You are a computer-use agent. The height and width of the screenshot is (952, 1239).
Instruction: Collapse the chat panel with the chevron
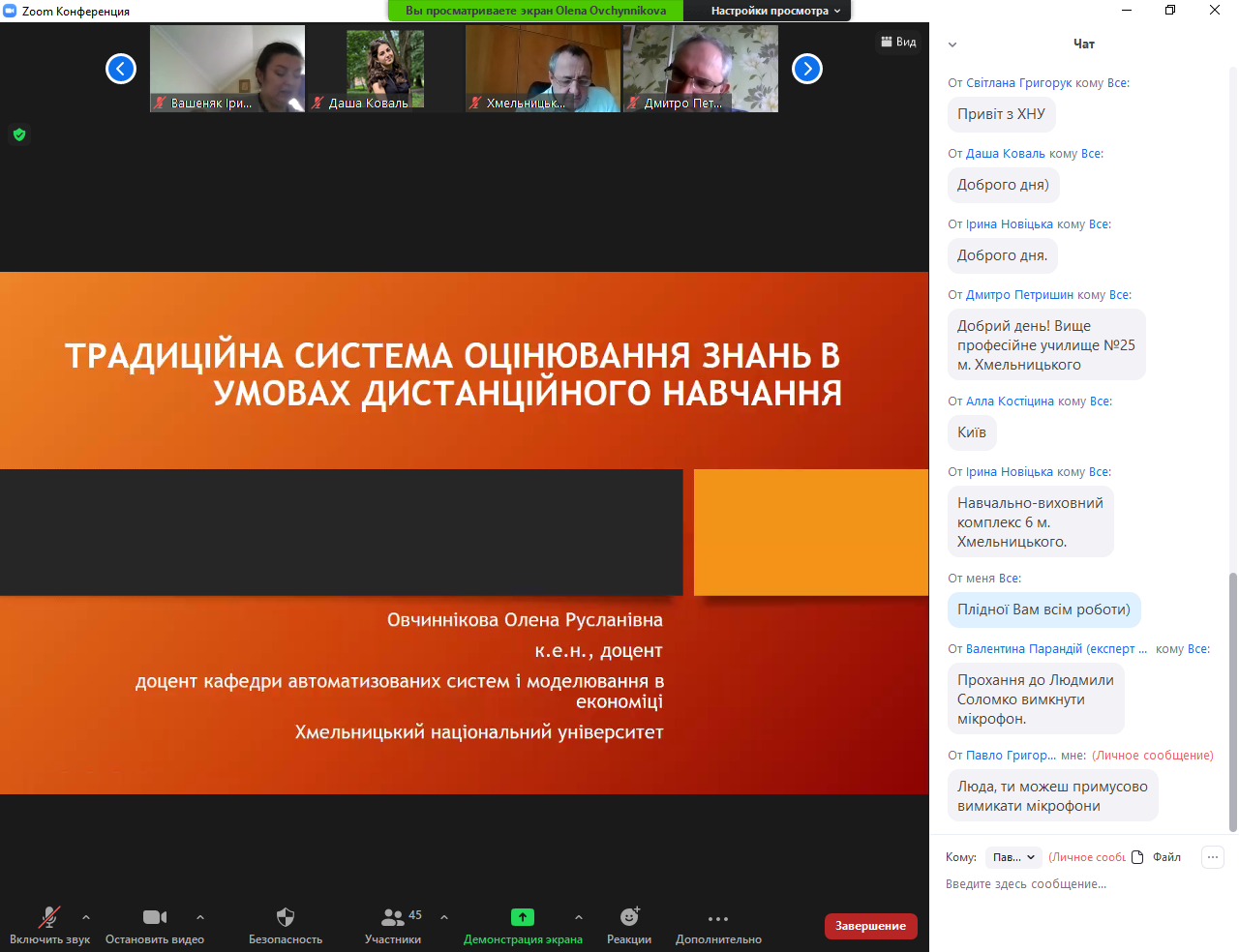(952, 45)
